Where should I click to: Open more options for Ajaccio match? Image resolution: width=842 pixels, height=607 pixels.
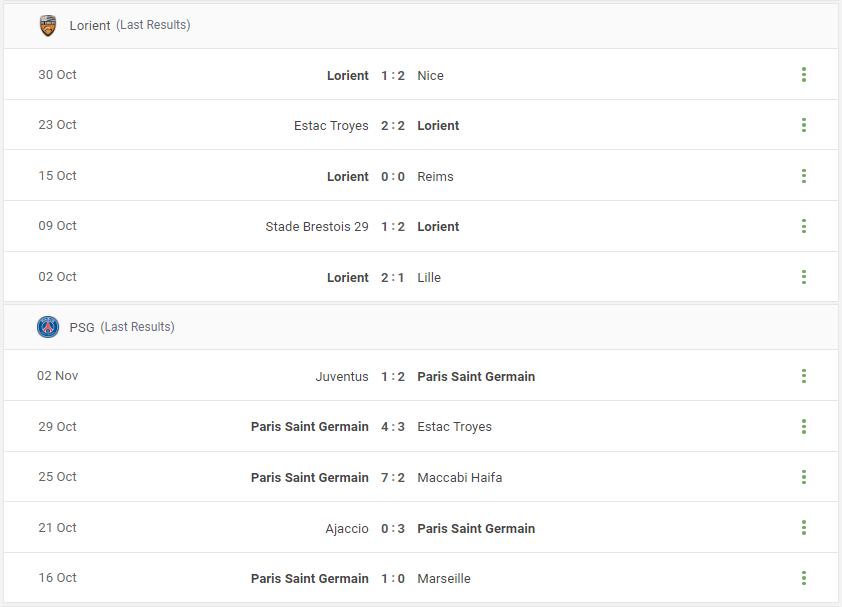pos(803,527)
